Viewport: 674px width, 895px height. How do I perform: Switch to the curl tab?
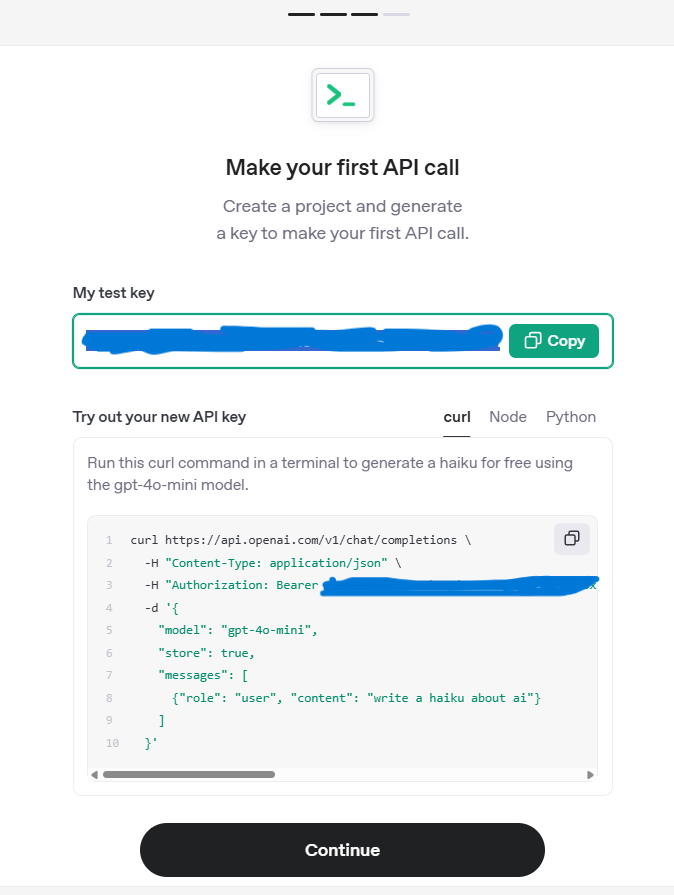[457, 417]
